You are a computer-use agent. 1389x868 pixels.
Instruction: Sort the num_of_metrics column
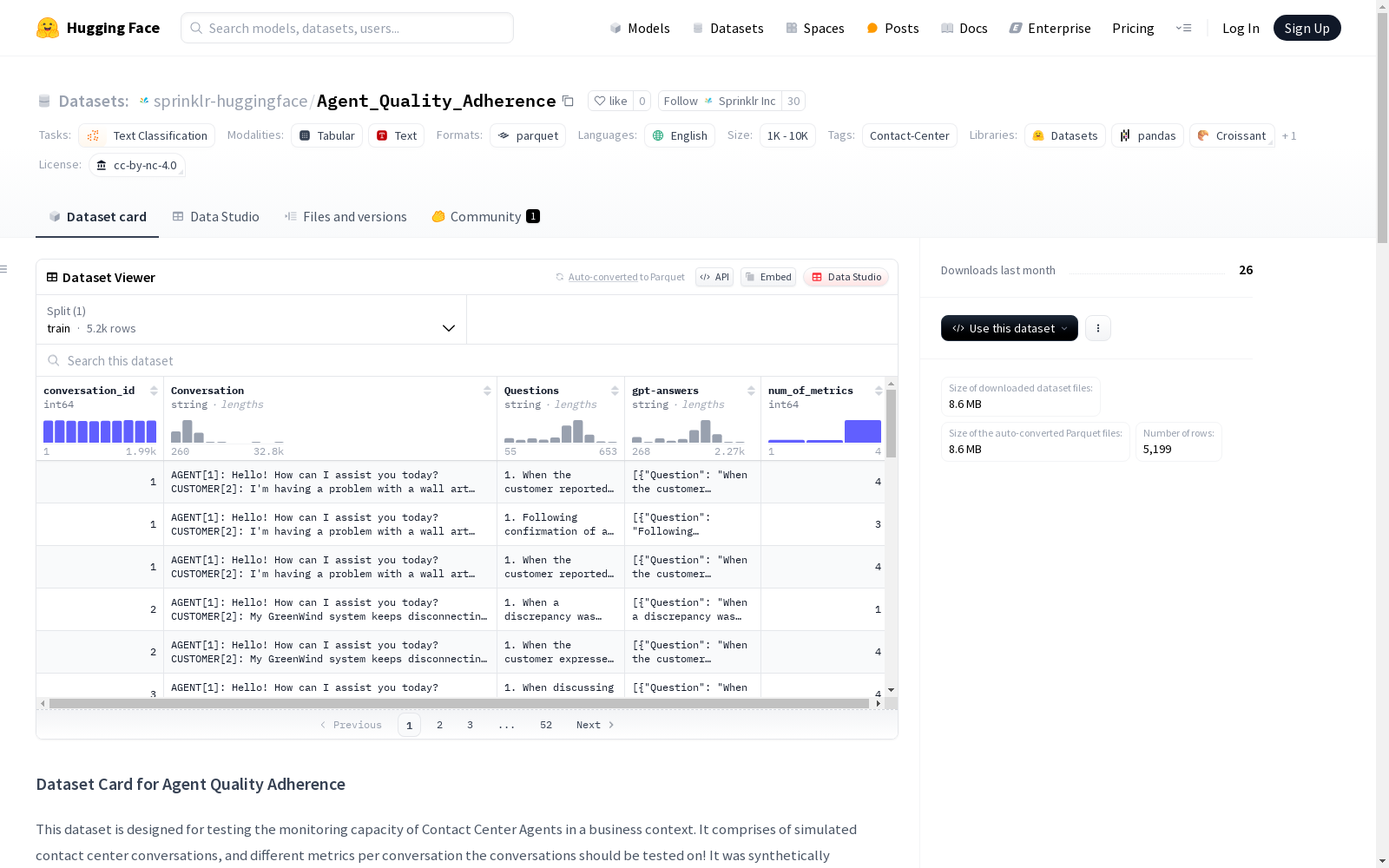(x=879, y=391)
